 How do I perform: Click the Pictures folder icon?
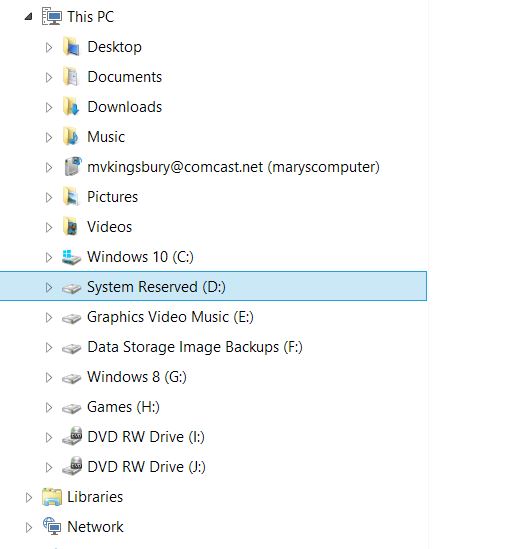72,197
